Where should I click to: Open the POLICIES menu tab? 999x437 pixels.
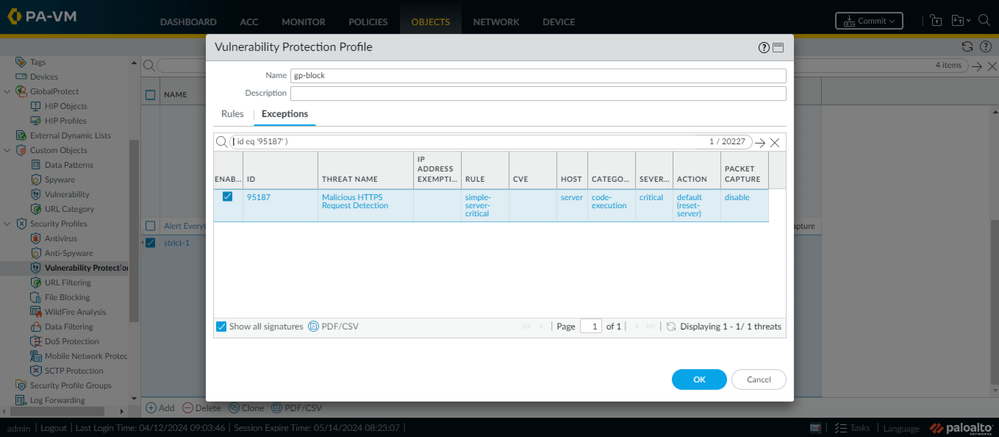pyautogui.click(x=368, y=22)
